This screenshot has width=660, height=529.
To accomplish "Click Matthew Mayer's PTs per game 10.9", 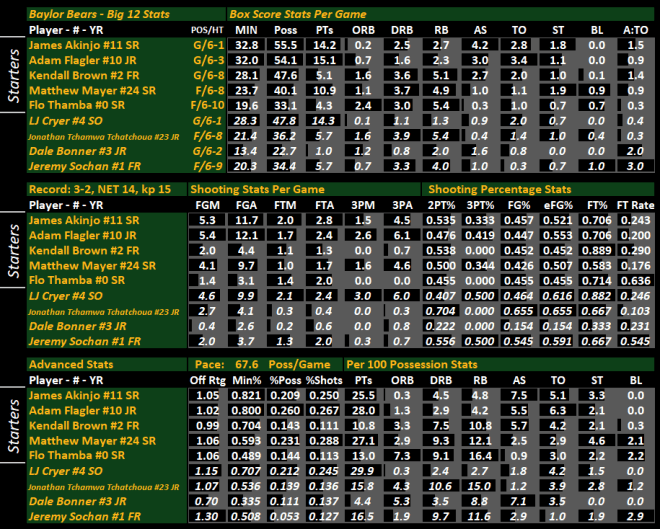I will click(x=324, y=90).
